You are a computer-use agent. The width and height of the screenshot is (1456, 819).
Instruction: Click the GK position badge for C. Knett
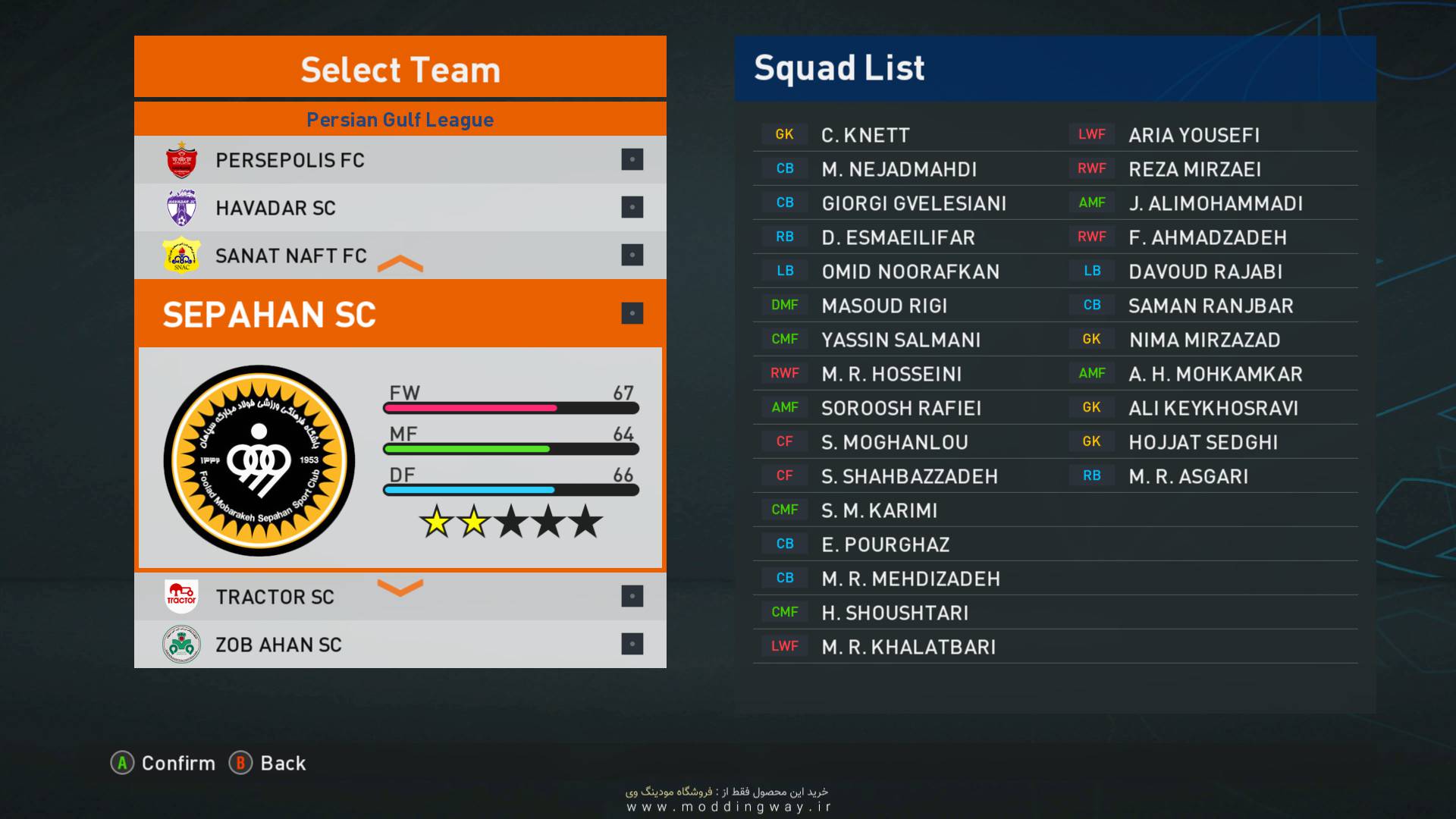784,134
